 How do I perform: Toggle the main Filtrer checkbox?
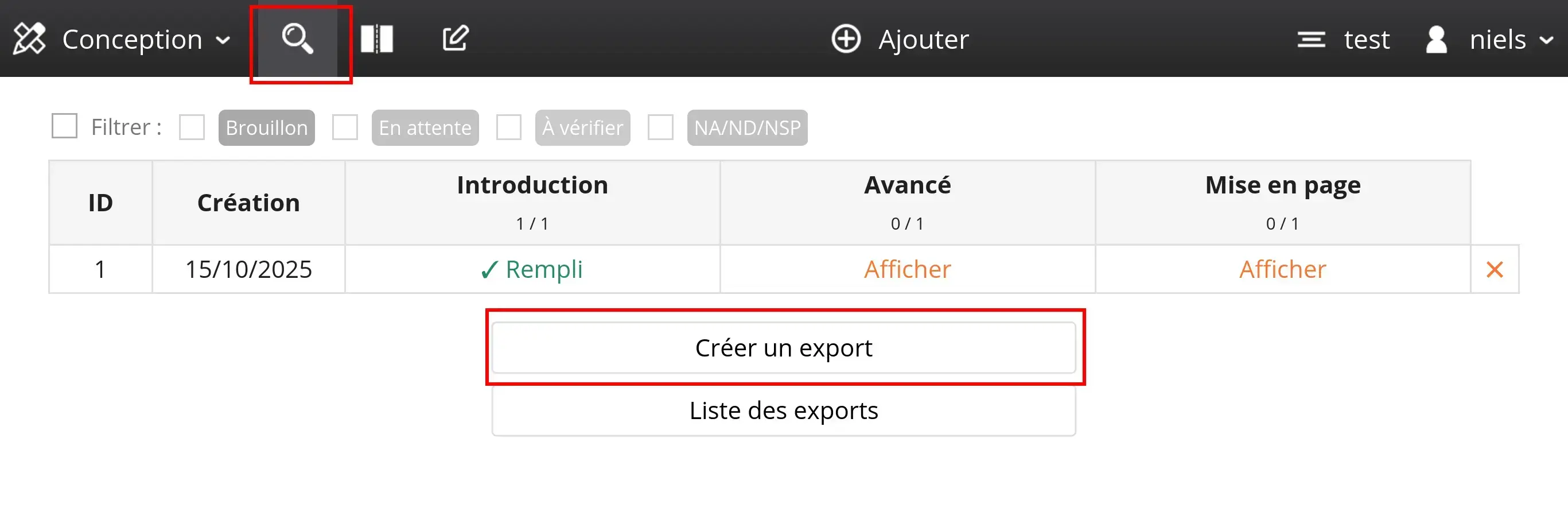click(64, 126)
